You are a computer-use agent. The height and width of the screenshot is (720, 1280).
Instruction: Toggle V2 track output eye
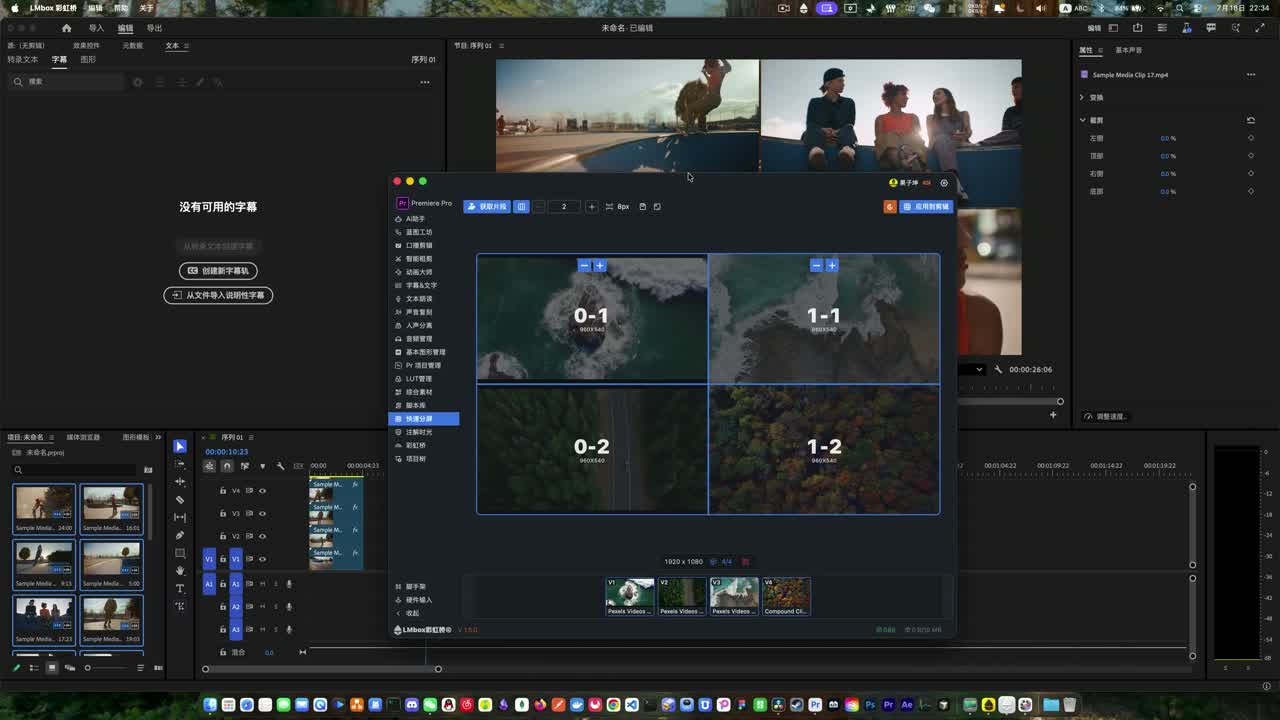262,537
